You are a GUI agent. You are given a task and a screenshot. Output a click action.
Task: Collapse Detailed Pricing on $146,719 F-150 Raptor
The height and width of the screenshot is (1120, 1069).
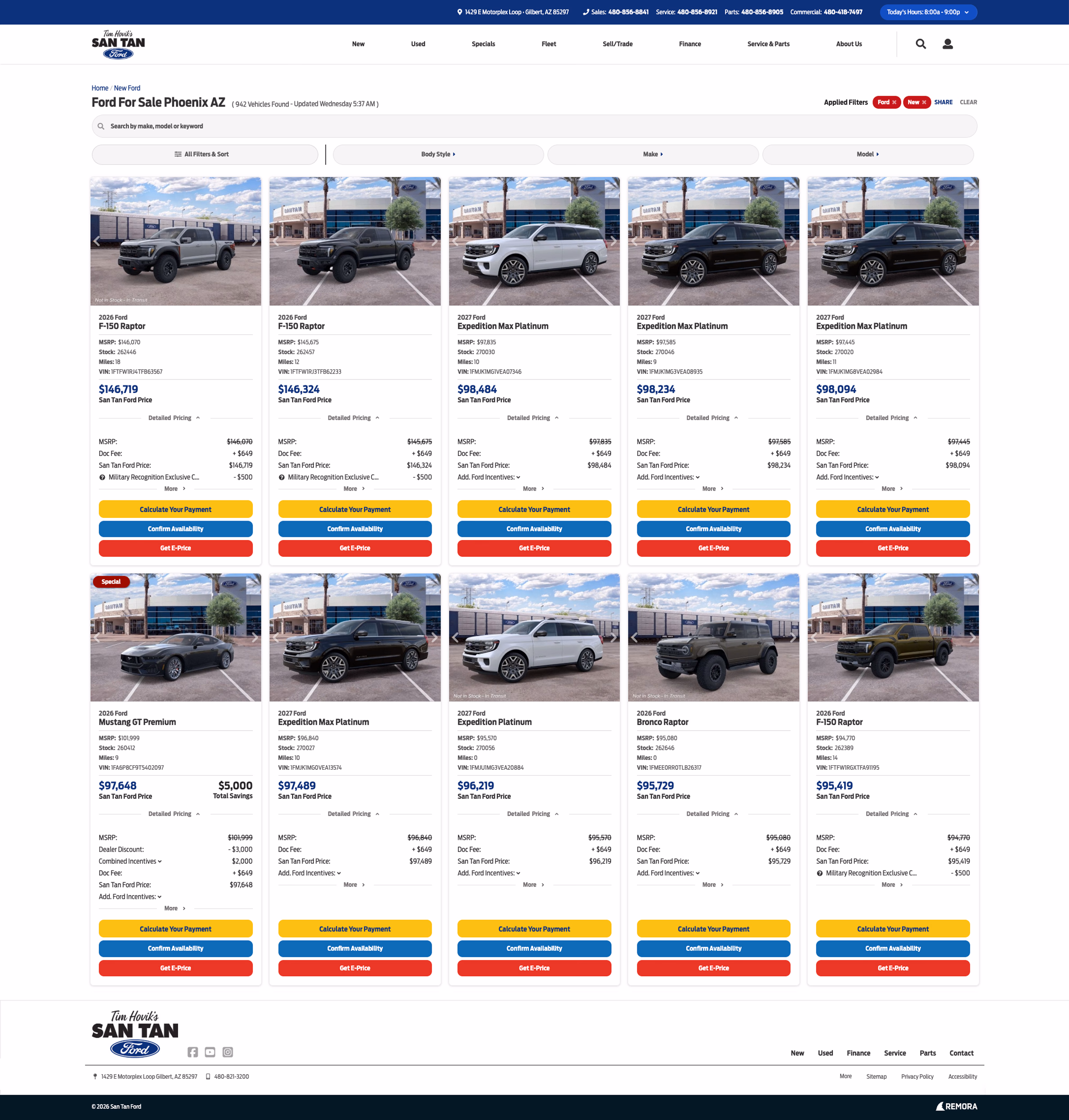[x=175, y=418]
